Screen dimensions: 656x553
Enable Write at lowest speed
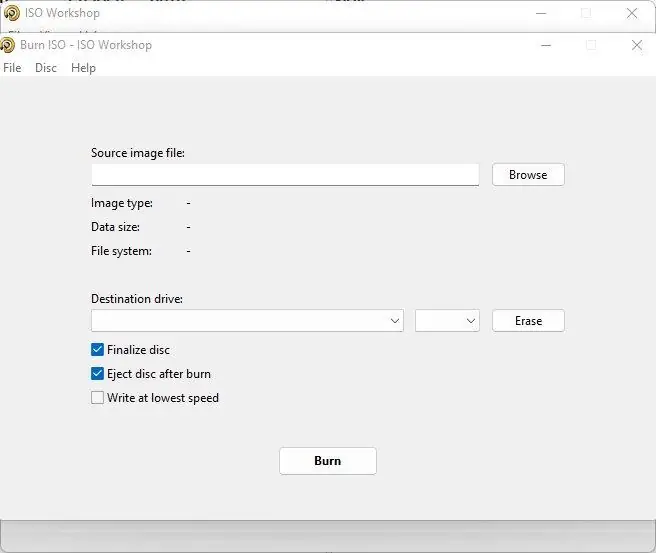(x=97, y=397)
